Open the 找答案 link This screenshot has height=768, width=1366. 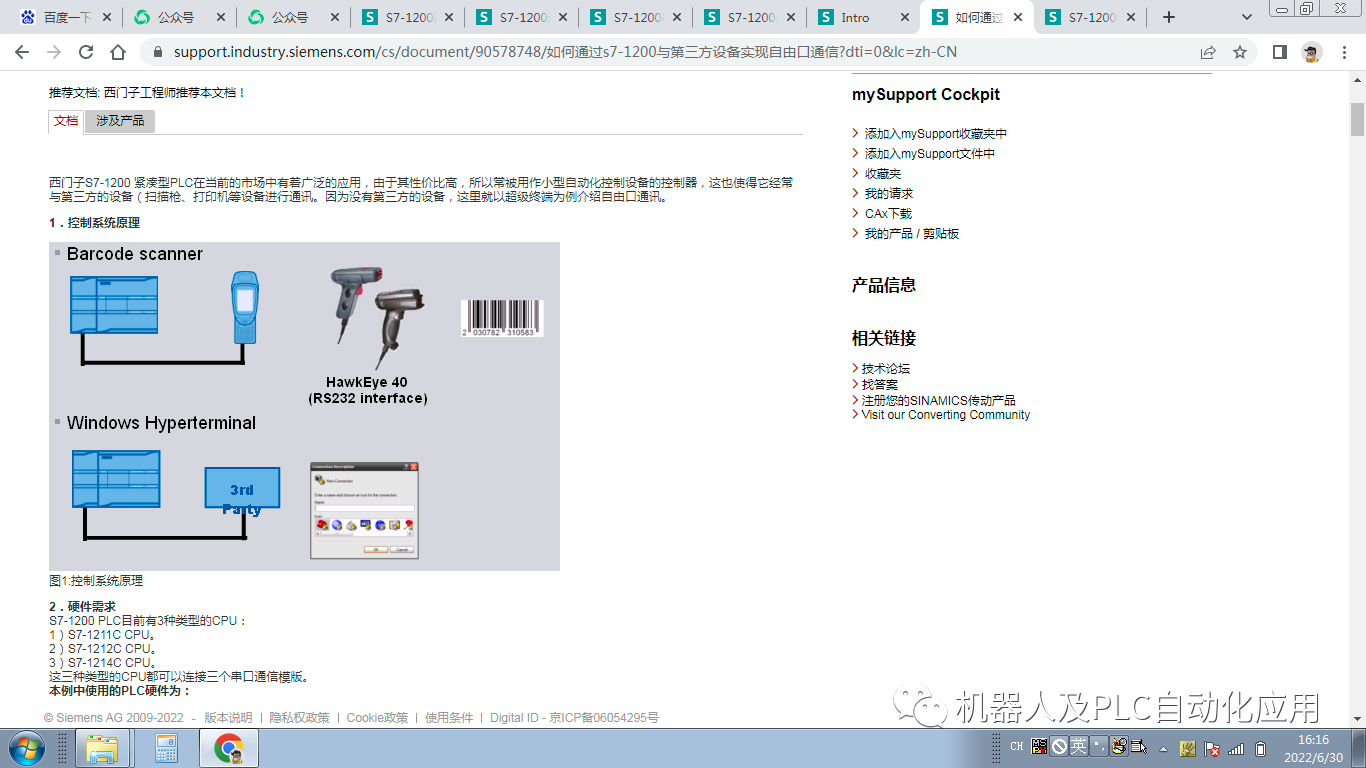coord(880,384)
